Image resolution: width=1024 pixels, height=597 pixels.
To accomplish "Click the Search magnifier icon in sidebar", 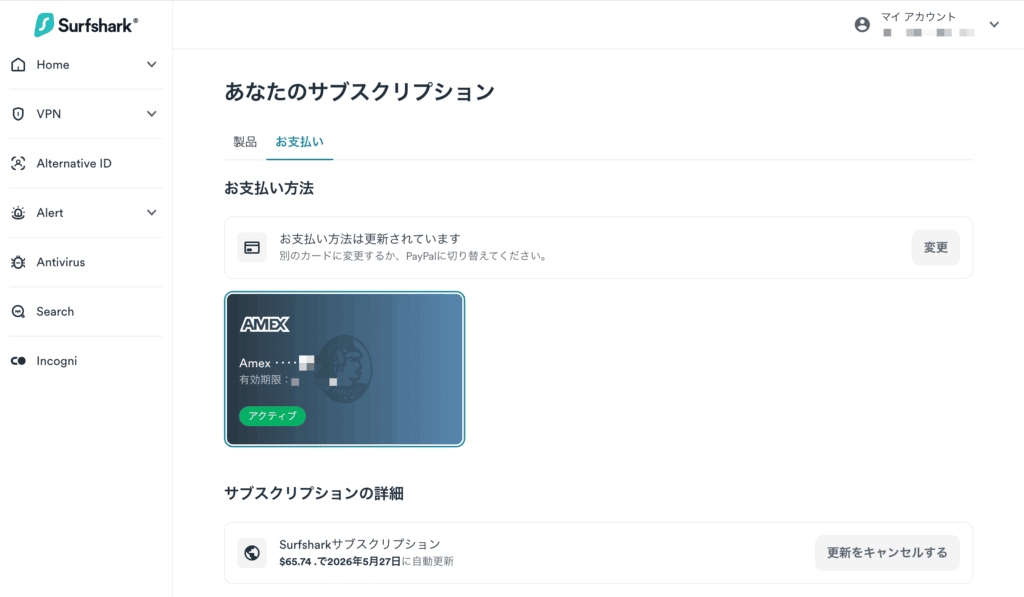I will (18, 312).
